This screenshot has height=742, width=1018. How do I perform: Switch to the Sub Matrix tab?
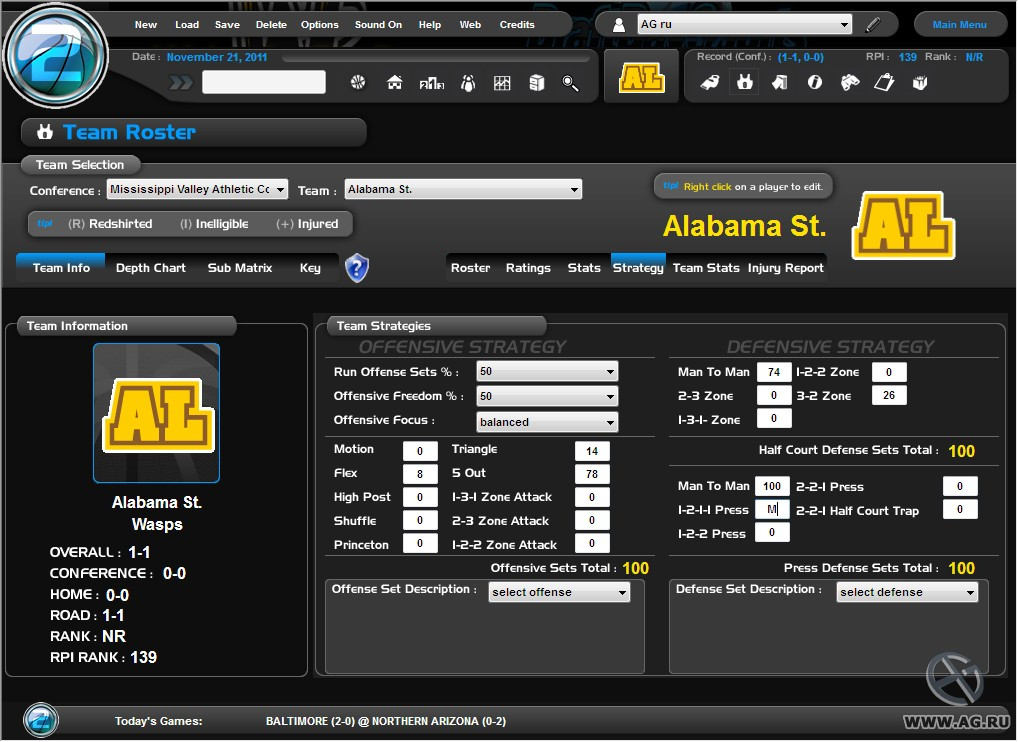tap(240, 268)
